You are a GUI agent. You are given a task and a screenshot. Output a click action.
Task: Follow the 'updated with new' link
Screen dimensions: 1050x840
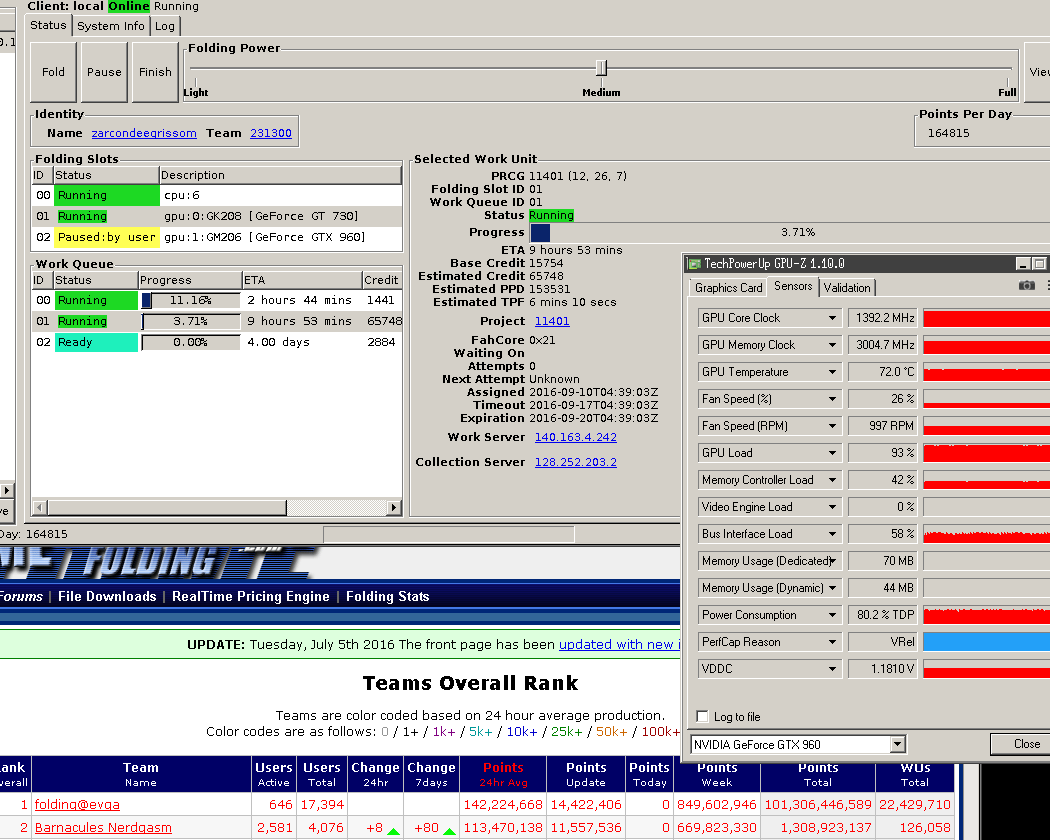point(619,644)
